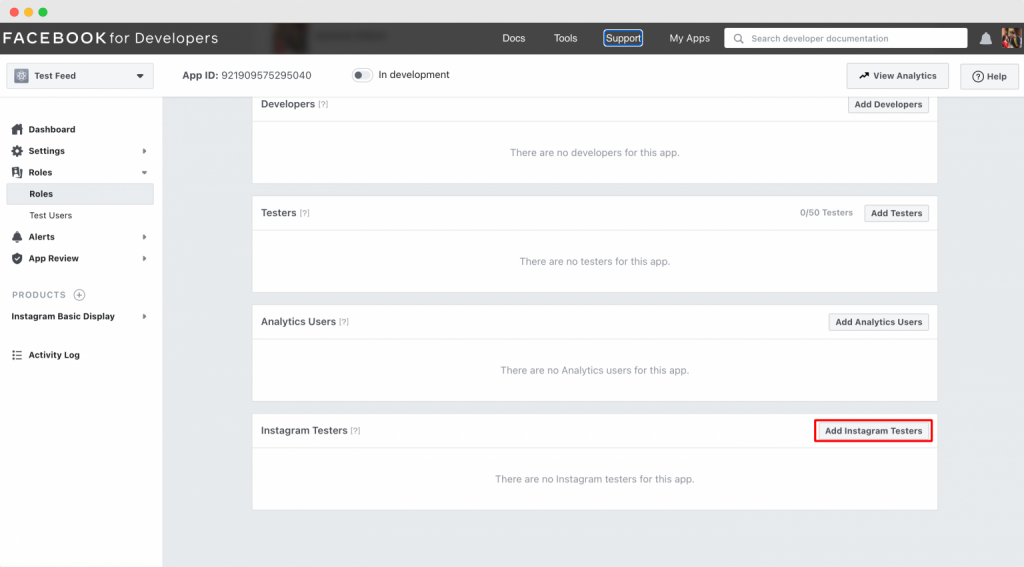Open Test Users in sidebar
The width and height of the screenshot is (1024, 567).
[x=50, y=216]
